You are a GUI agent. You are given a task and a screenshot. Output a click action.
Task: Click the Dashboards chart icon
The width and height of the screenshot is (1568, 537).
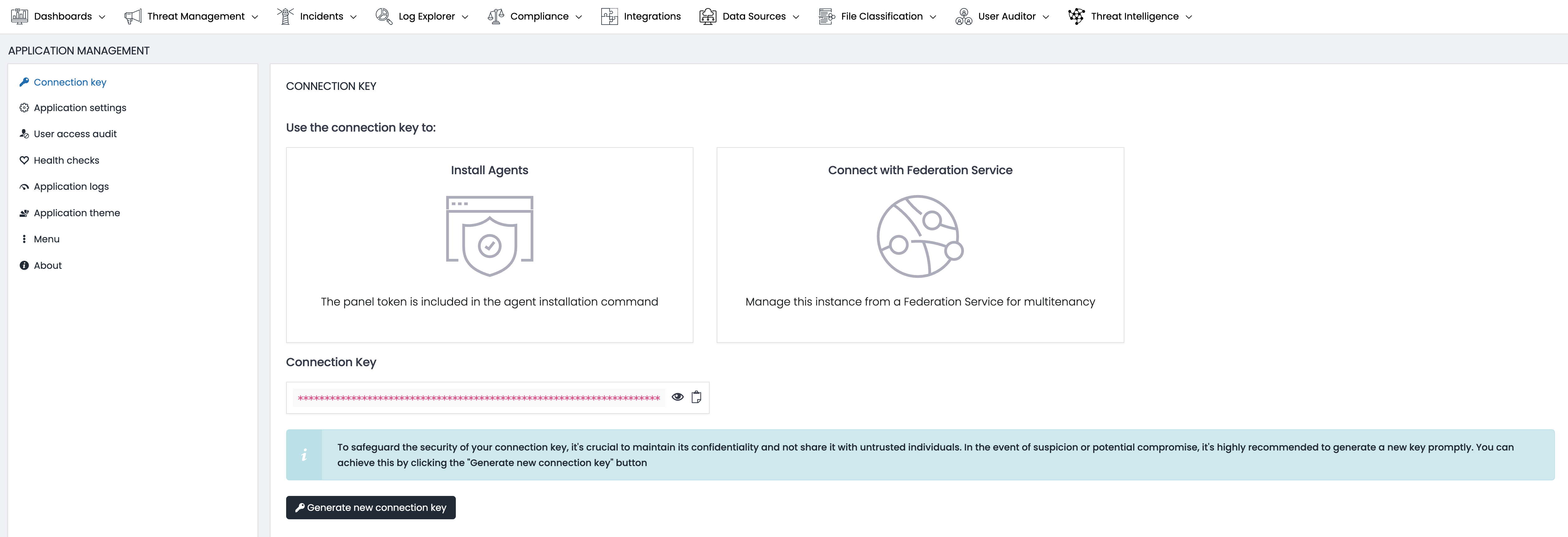tap(20, 16)
